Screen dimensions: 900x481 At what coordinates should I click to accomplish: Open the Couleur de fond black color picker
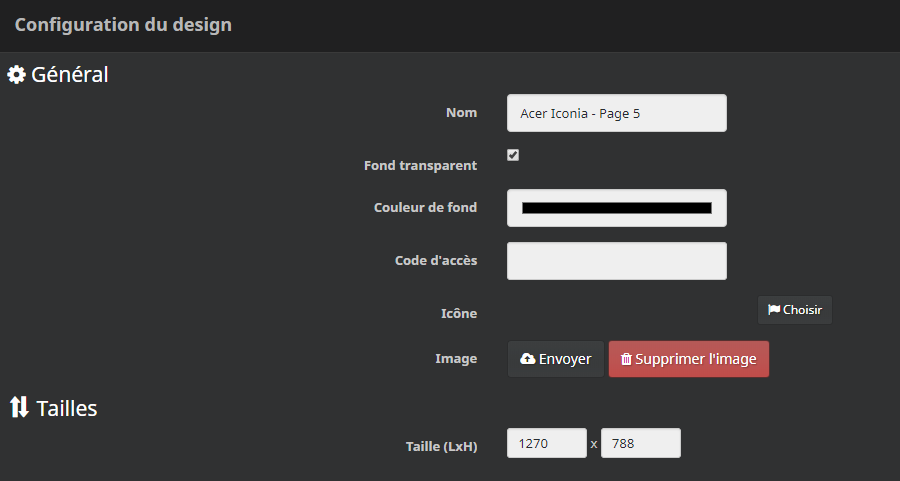click(x=616, y=208)
